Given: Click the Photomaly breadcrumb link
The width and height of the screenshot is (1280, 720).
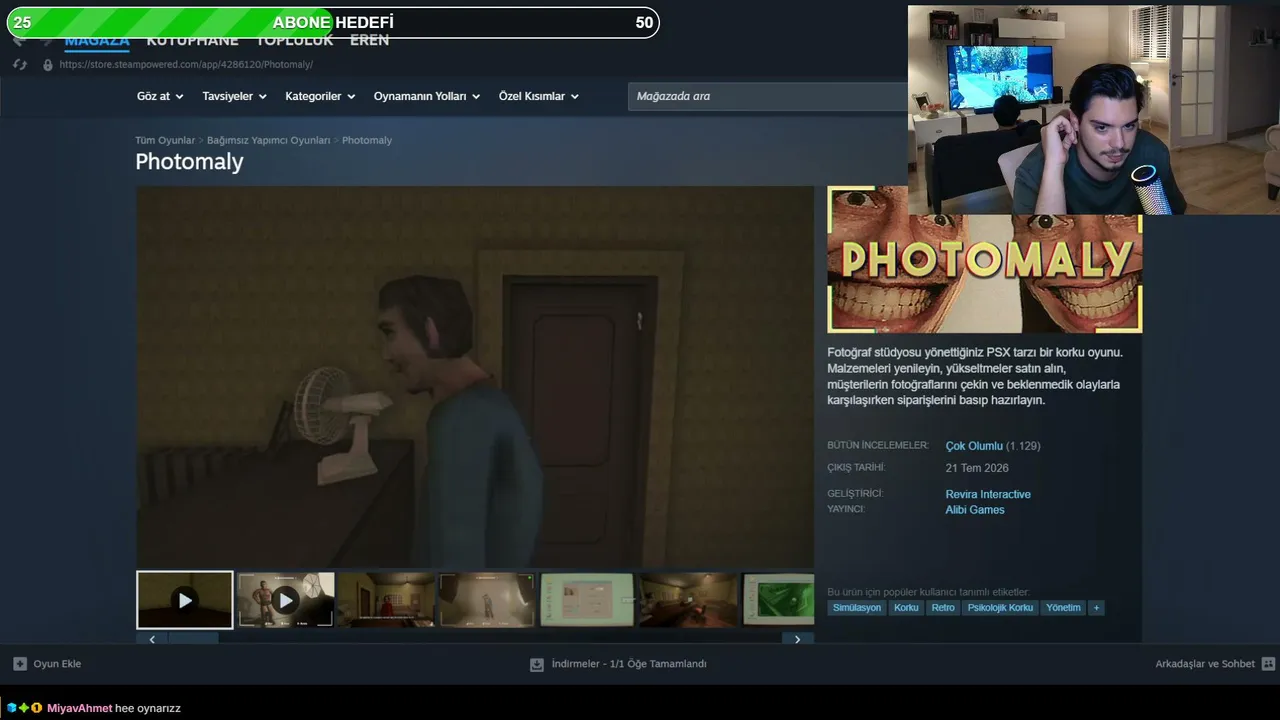Looking at the screenshot, I should coord(367,140).
